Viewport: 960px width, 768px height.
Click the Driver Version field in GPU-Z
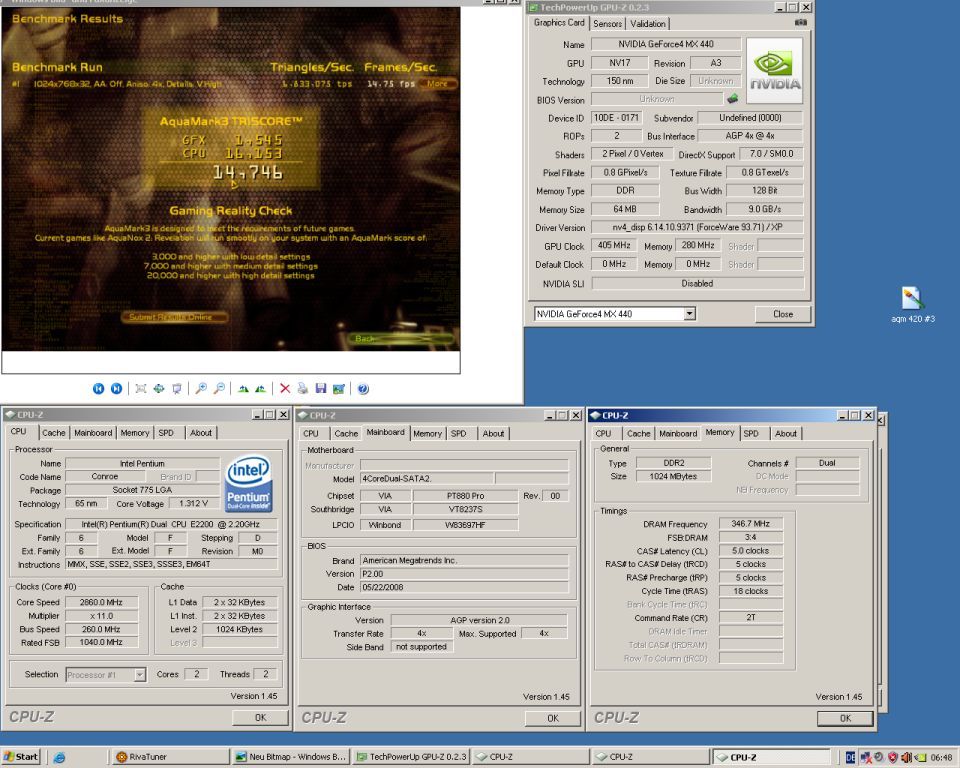coord(697,227)
